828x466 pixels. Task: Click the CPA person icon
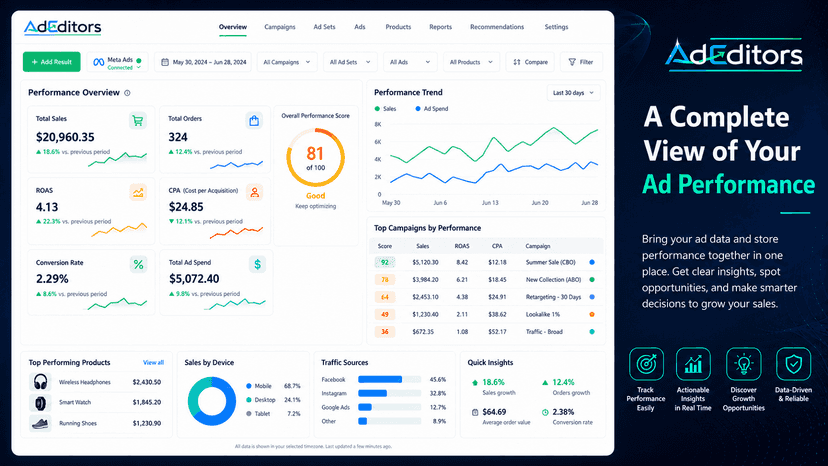(x=255, y=193)
